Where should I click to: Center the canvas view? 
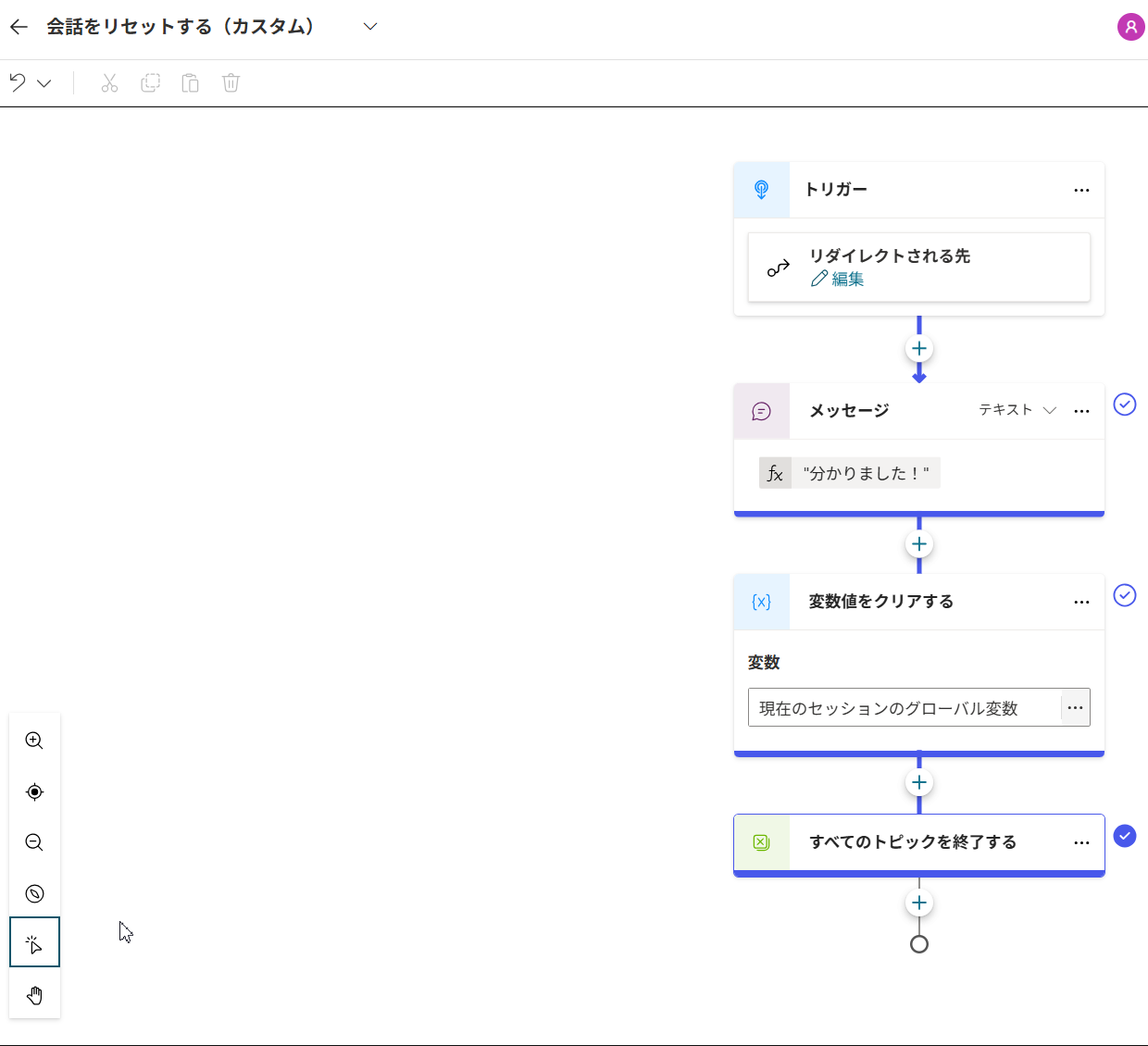[x=34, y=791]
